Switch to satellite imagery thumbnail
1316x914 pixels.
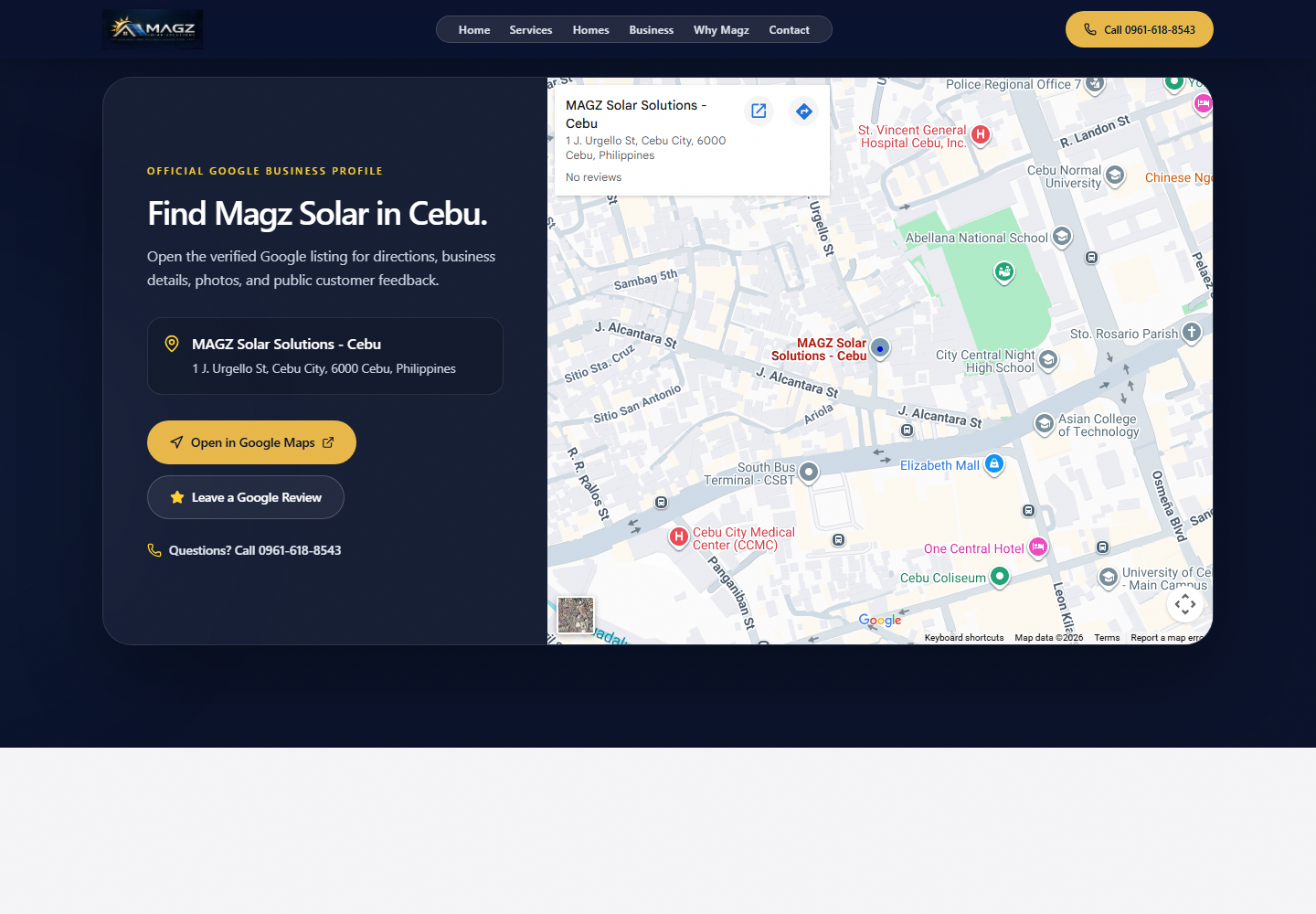[576, 615]
